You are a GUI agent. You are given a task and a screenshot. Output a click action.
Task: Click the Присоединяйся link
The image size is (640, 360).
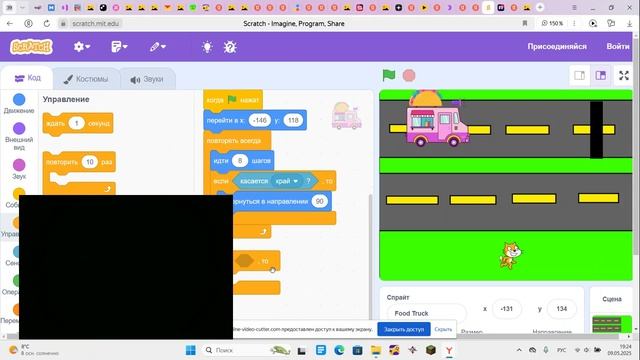click(x=557, y=47)
